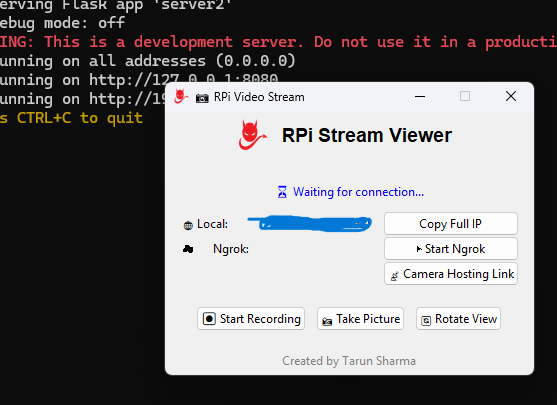The image size is (557, 405).
Task: Minimize the RPi Video Stream window
Action: pos(420,96)
